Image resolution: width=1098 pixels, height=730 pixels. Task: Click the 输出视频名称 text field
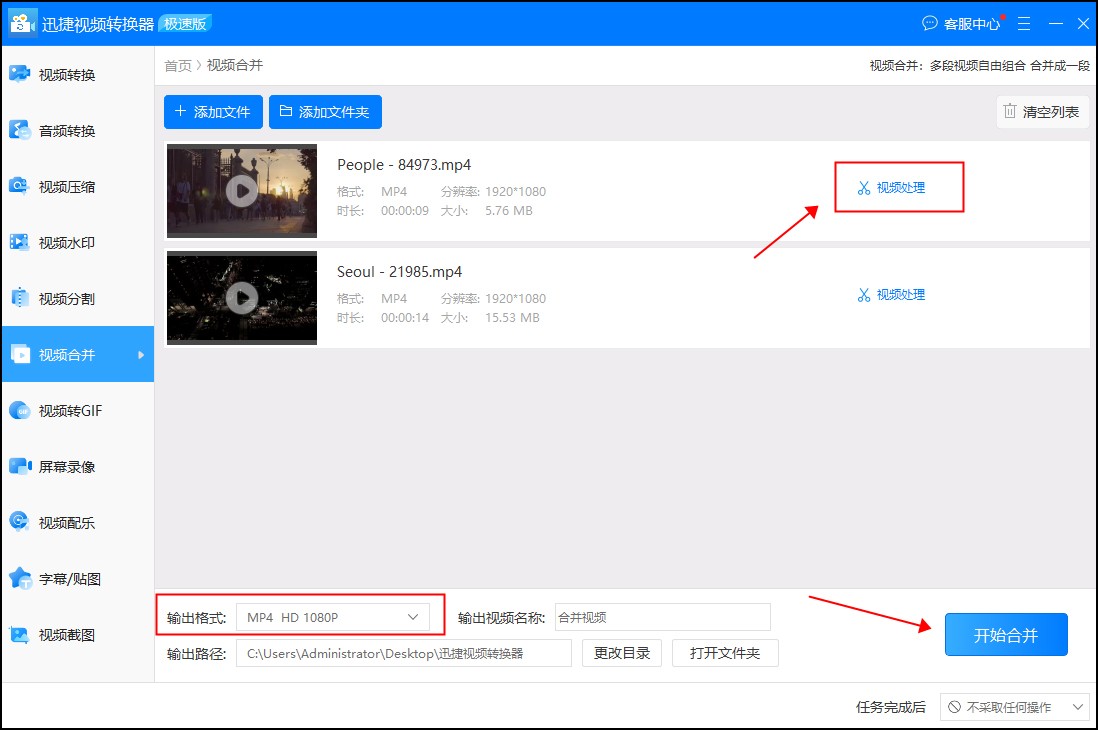pos(662,618)
